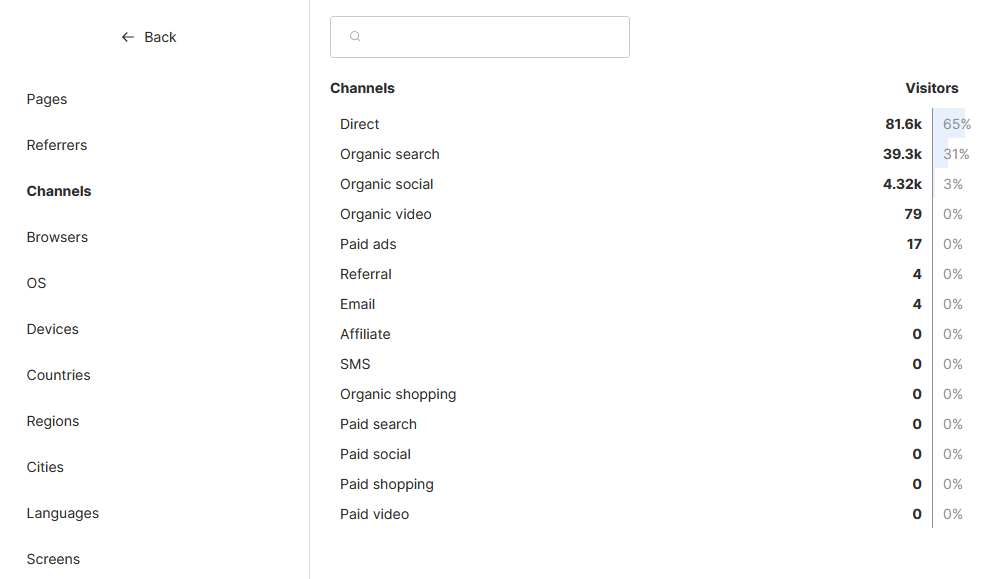The image size is (992, 579).
Task: Open the Pages section
Action: pyautogui.click(x=47, y=99)
